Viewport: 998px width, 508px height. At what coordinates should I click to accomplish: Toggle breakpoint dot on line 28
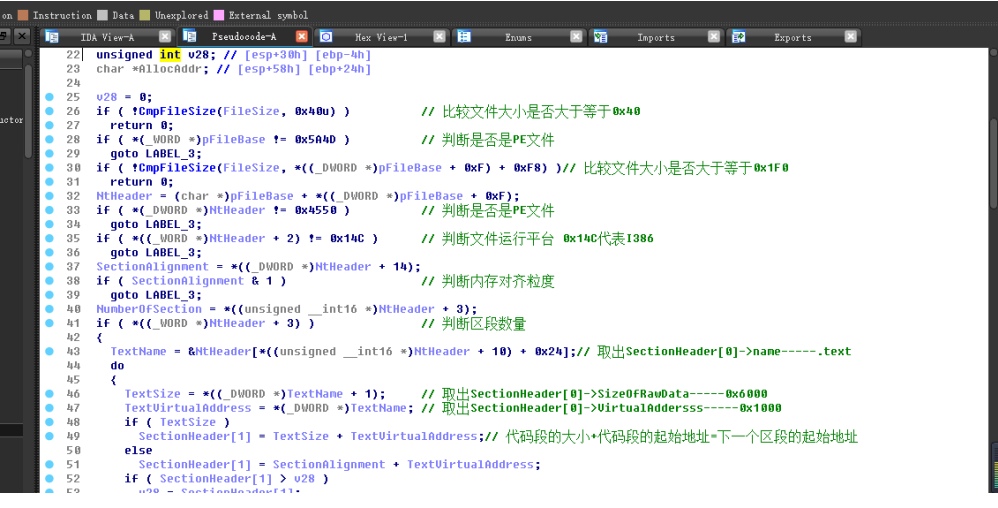50,139
